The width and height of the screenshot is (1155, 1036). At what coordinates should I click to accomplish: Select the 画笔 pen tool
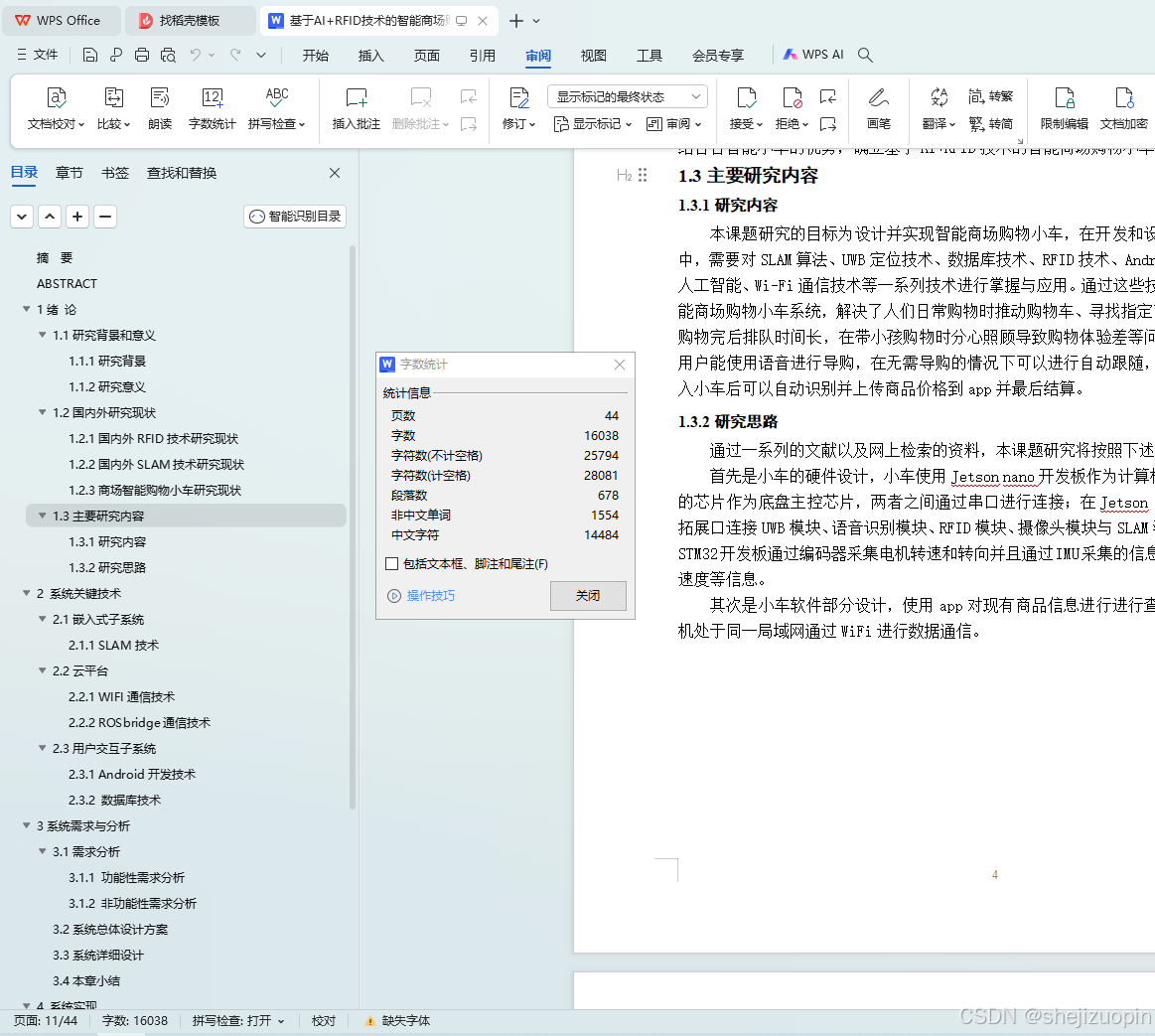coord(878,108)
